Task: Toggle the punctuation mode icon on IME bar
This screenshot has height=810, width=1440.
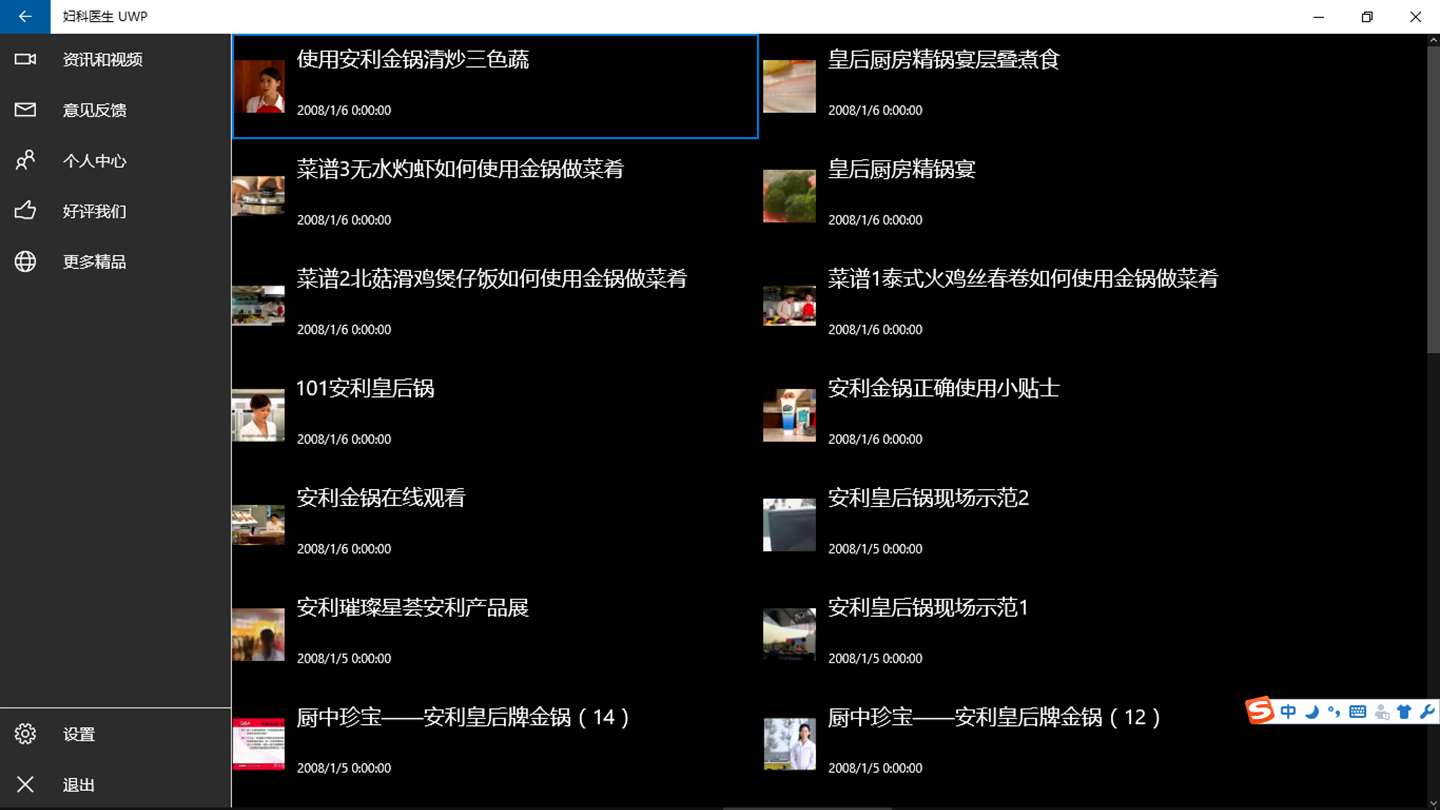Action: tap(1334, 712)
